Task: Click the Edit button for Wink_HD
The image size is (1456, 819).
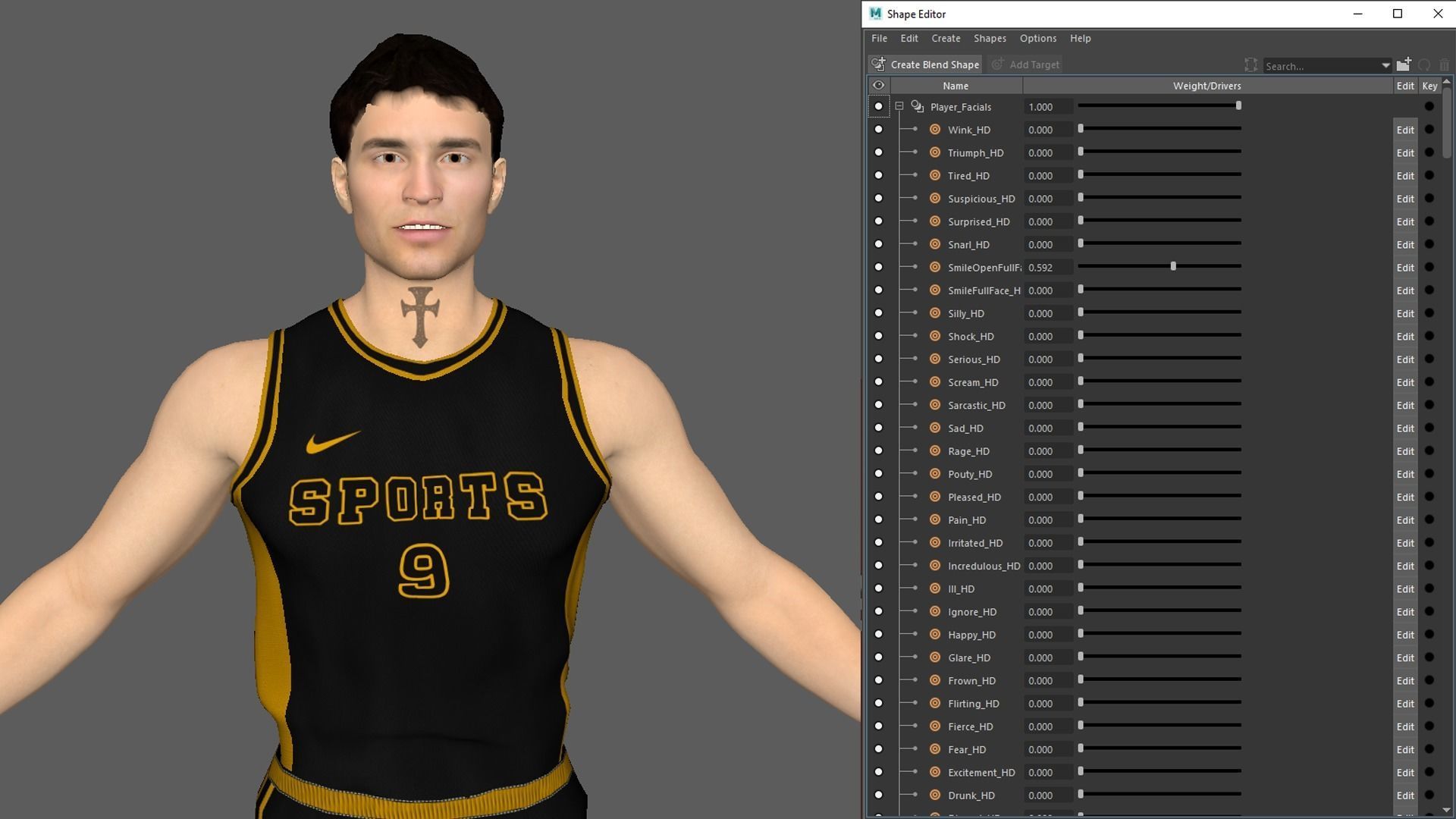Action: (x=1405, y=130)
